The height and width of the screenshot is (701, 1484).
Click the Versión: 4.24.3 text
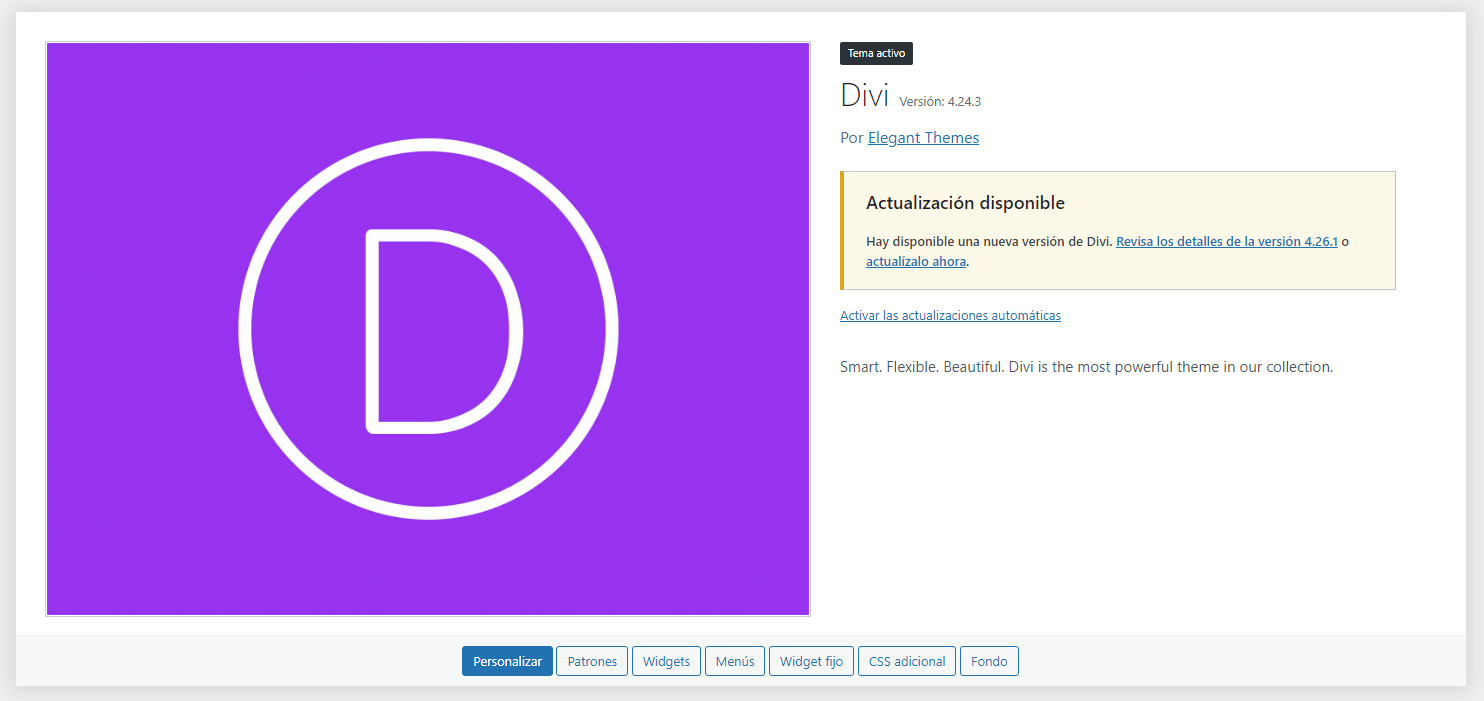point(940,102)
